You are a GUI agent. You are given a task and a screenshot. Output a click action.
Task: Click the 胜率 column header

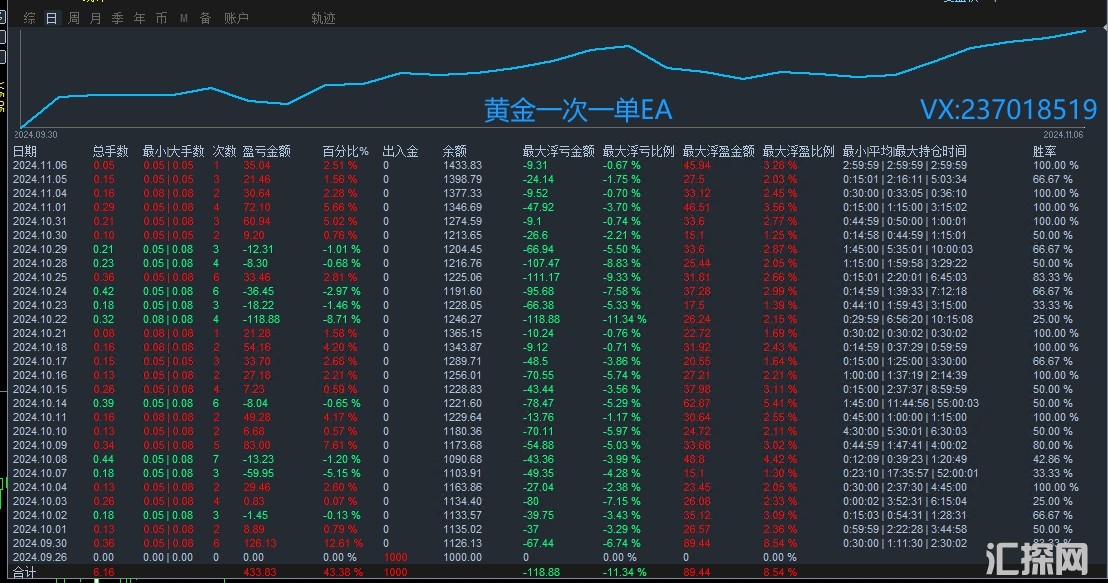pyautogui.click(x=1044, y=151)
